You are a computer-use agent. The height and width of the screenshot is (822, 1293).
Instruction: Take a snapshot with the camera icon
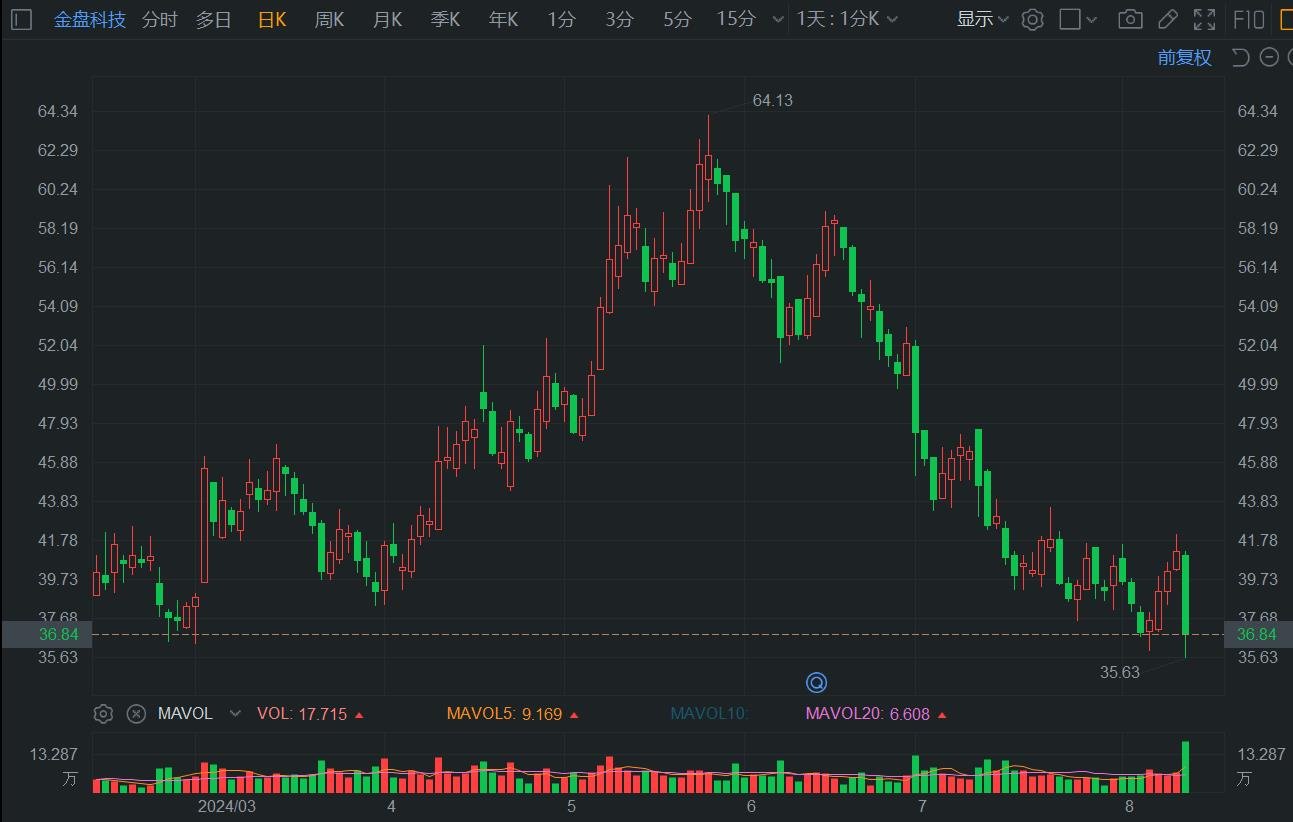(x=1130, y=19)
